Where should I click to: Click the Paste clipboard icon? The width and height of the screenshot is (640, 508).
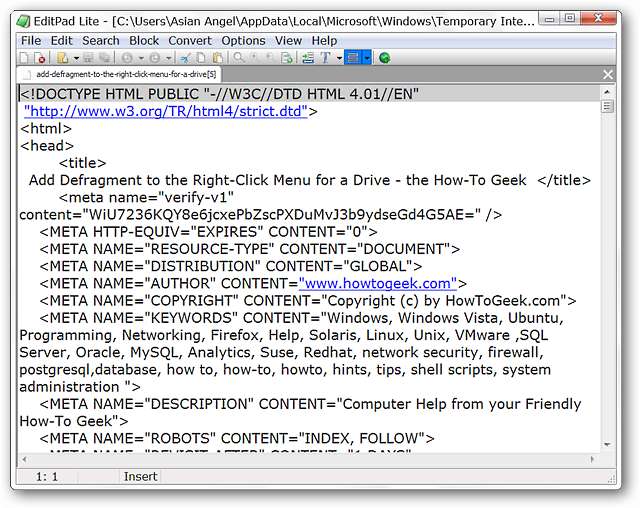pos(217,58)
